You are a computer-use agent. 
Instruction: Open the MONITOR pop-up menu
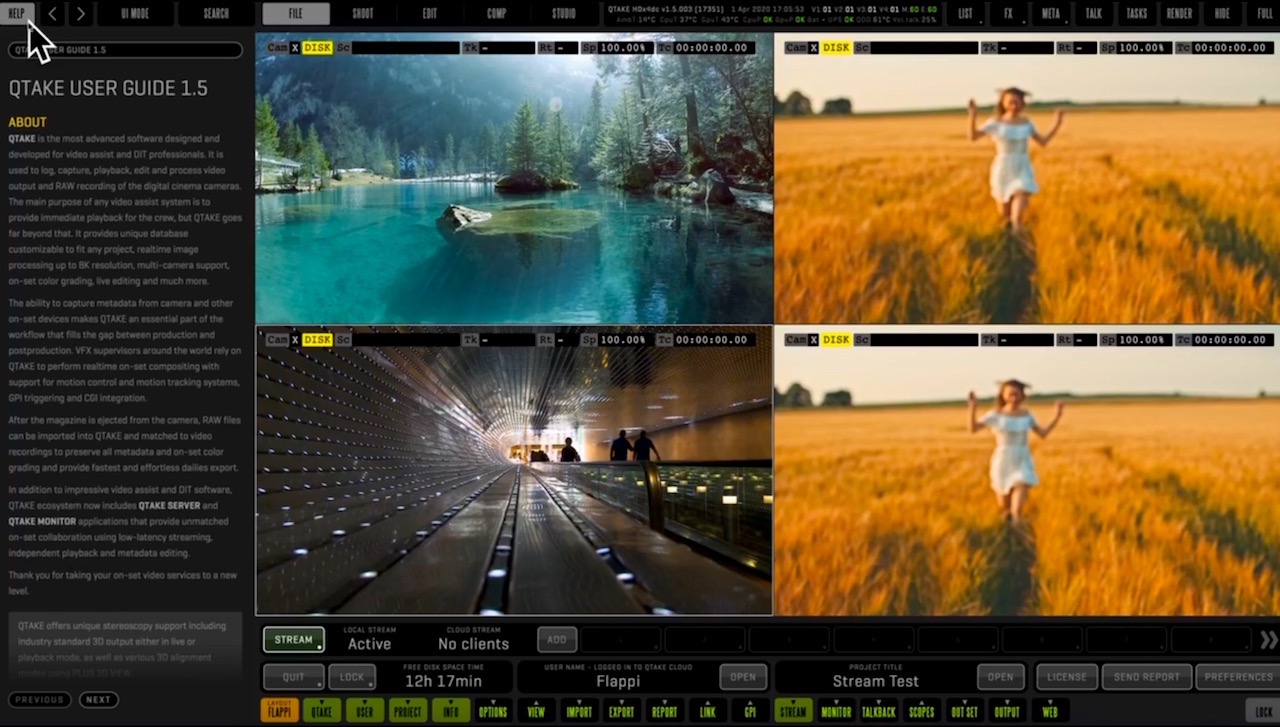(836, 712)
